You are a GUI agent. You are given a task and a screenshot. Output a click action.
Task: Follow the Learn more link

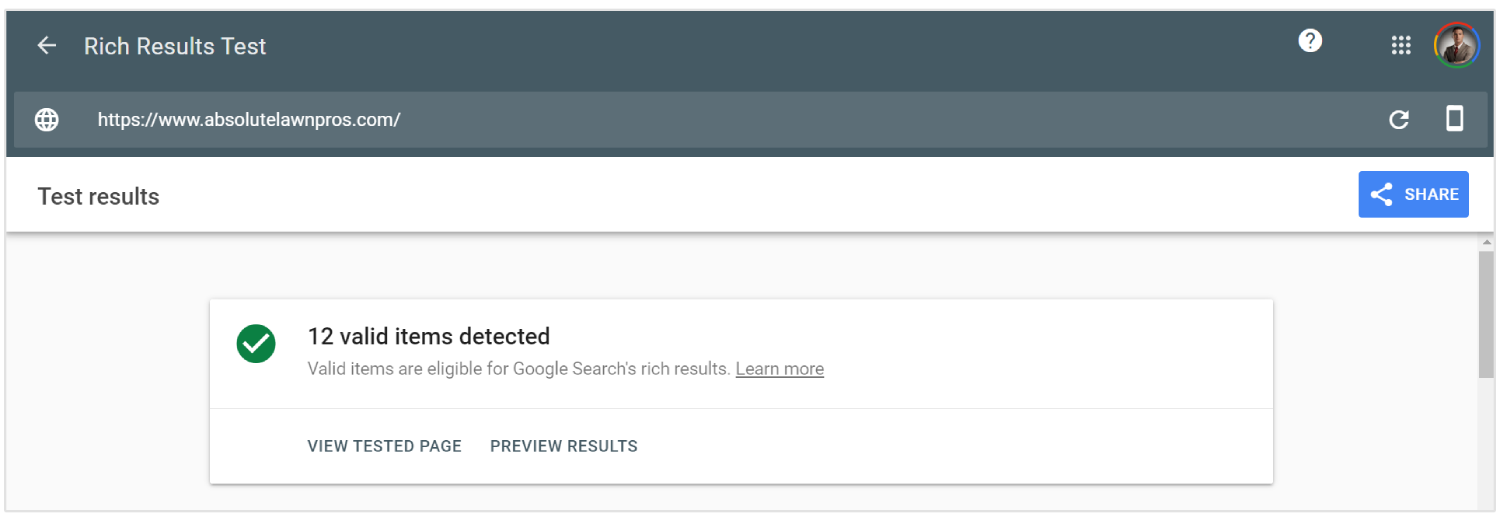point(779,369)
